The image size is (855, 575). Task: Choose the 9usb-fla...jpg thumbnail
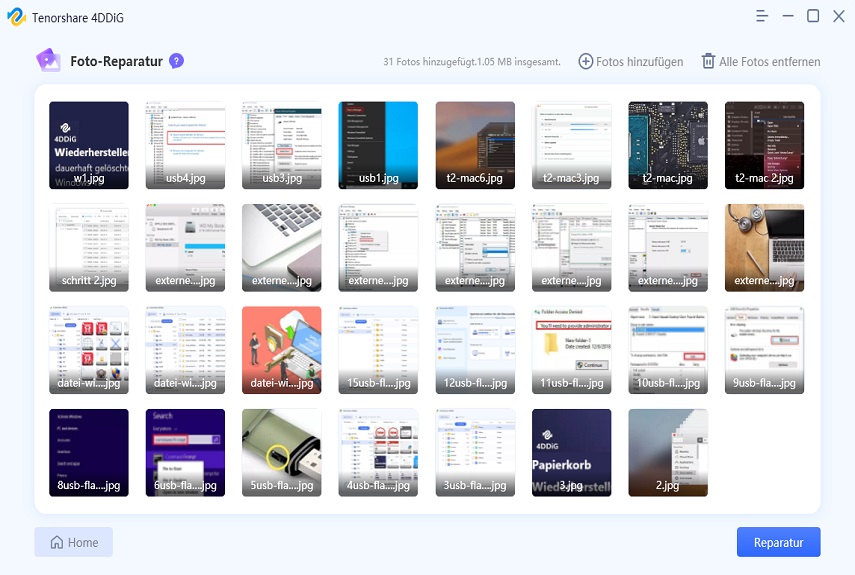click(764, 350)
